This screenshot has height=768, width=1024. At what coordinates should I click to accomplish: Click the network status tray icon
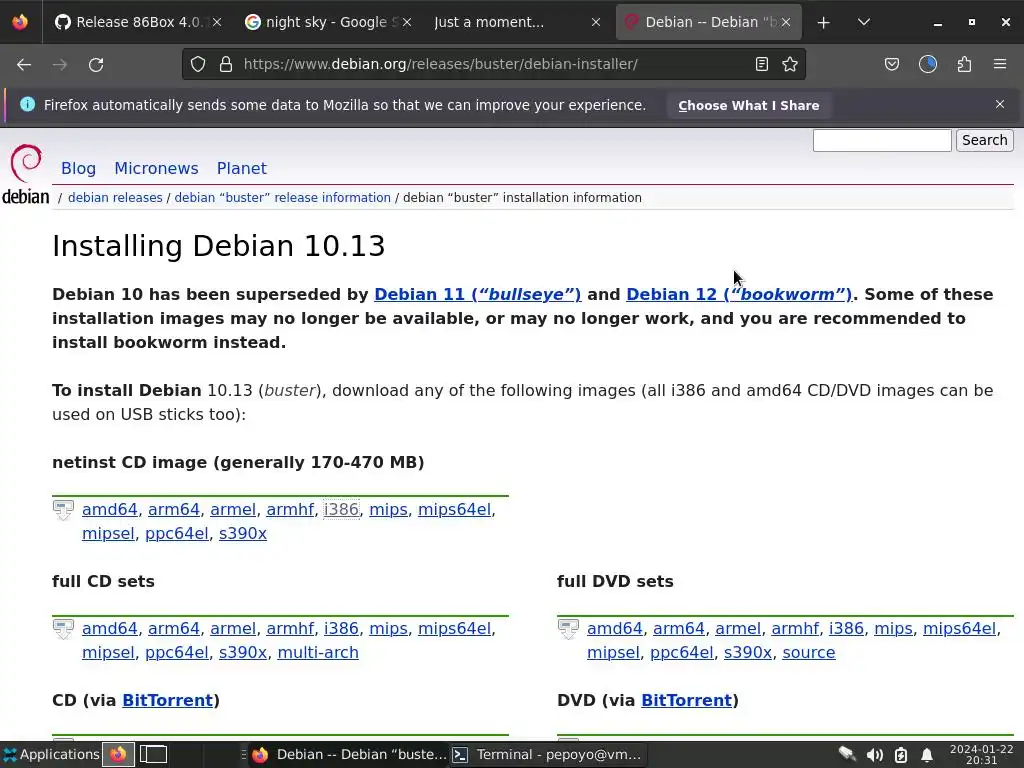[x=848, y=755]
